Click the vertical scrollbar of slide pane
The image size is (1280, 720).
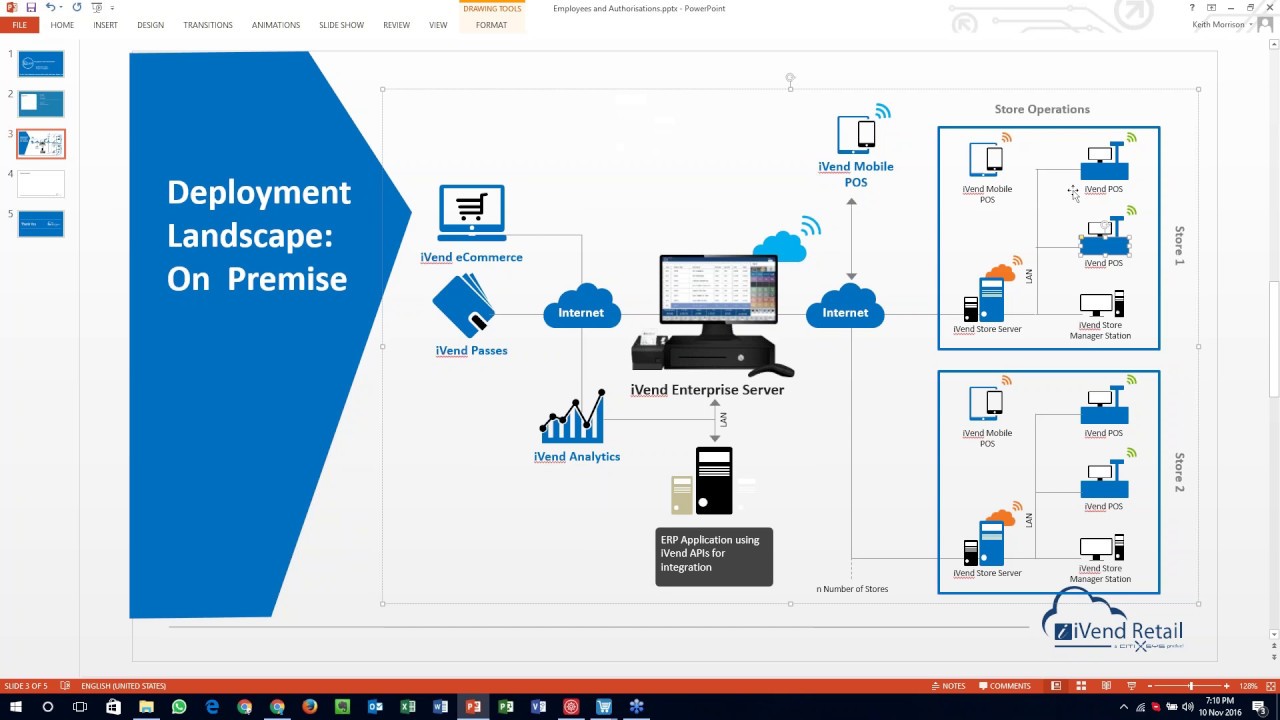(1274, 340)
